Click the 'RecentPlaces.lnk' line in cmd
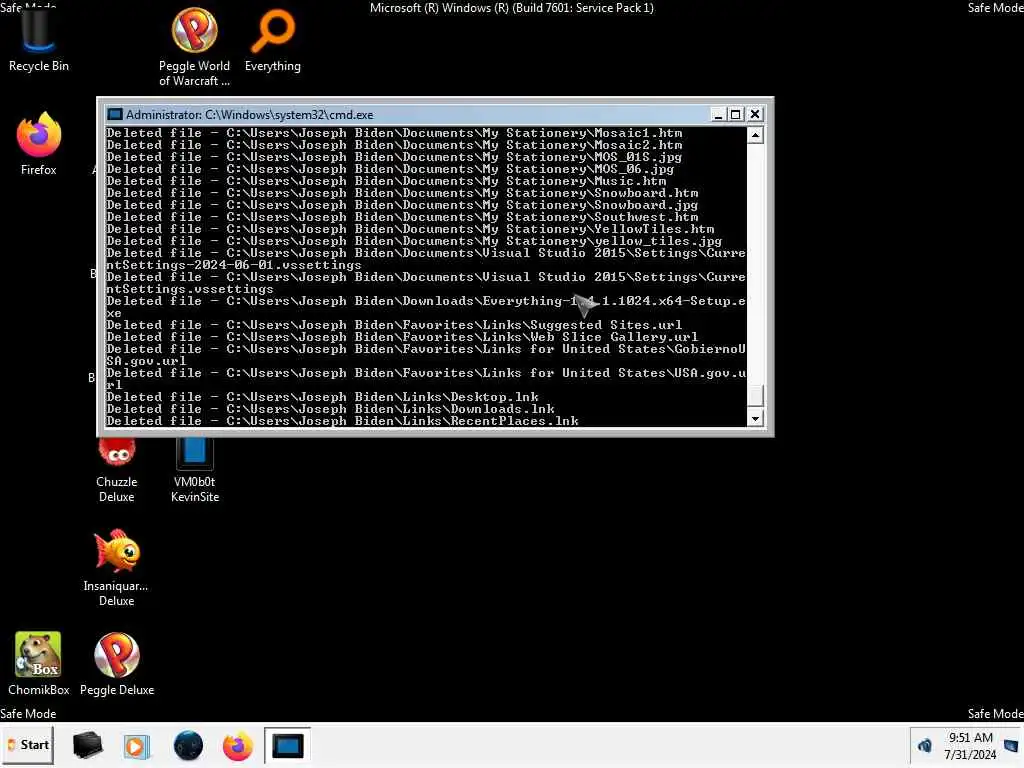The width and height of the screenshot is (1024, 768). (342, 421)
